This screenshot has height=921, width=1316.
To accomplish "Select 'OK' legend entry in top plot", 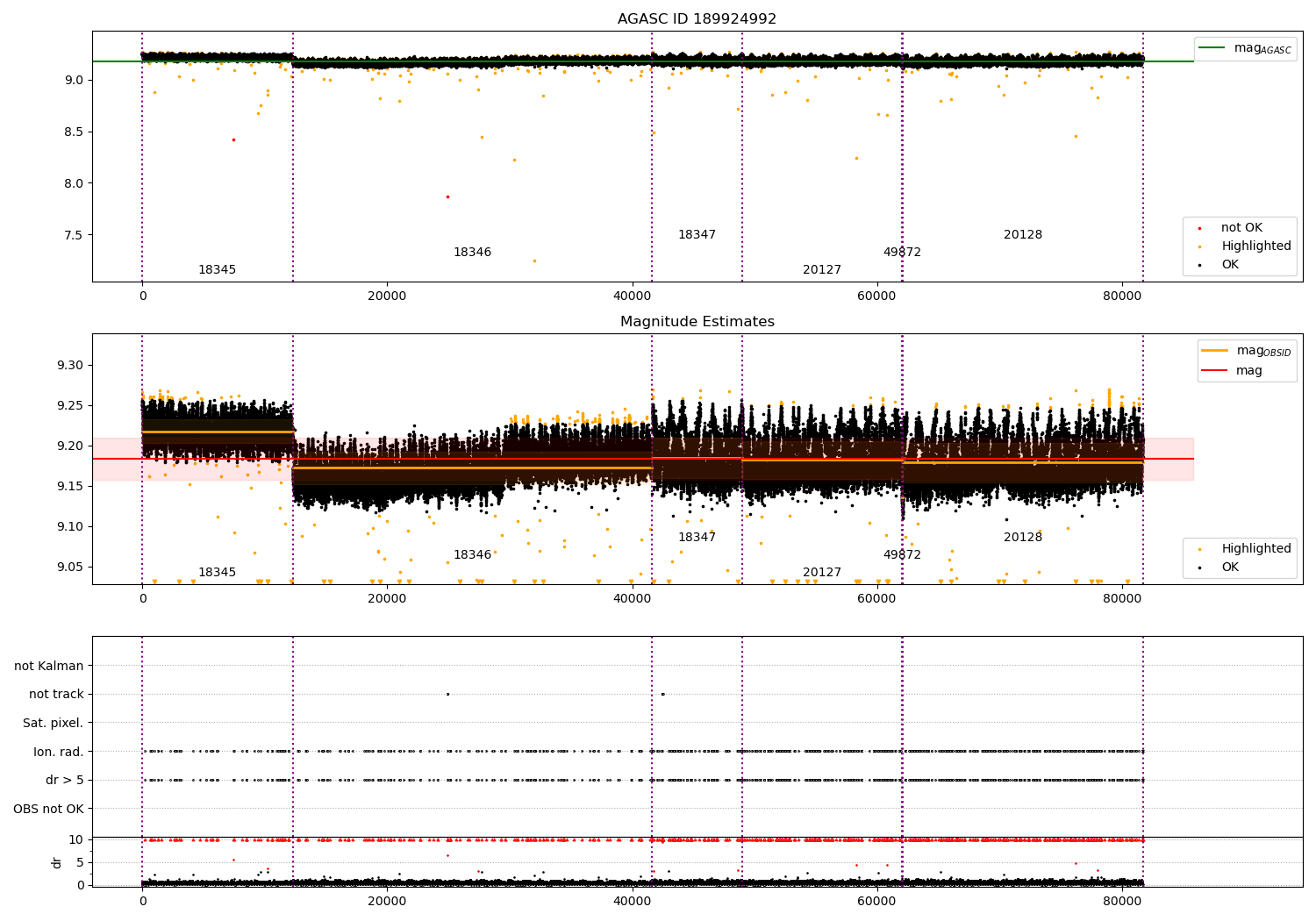I will [1230, 265].
